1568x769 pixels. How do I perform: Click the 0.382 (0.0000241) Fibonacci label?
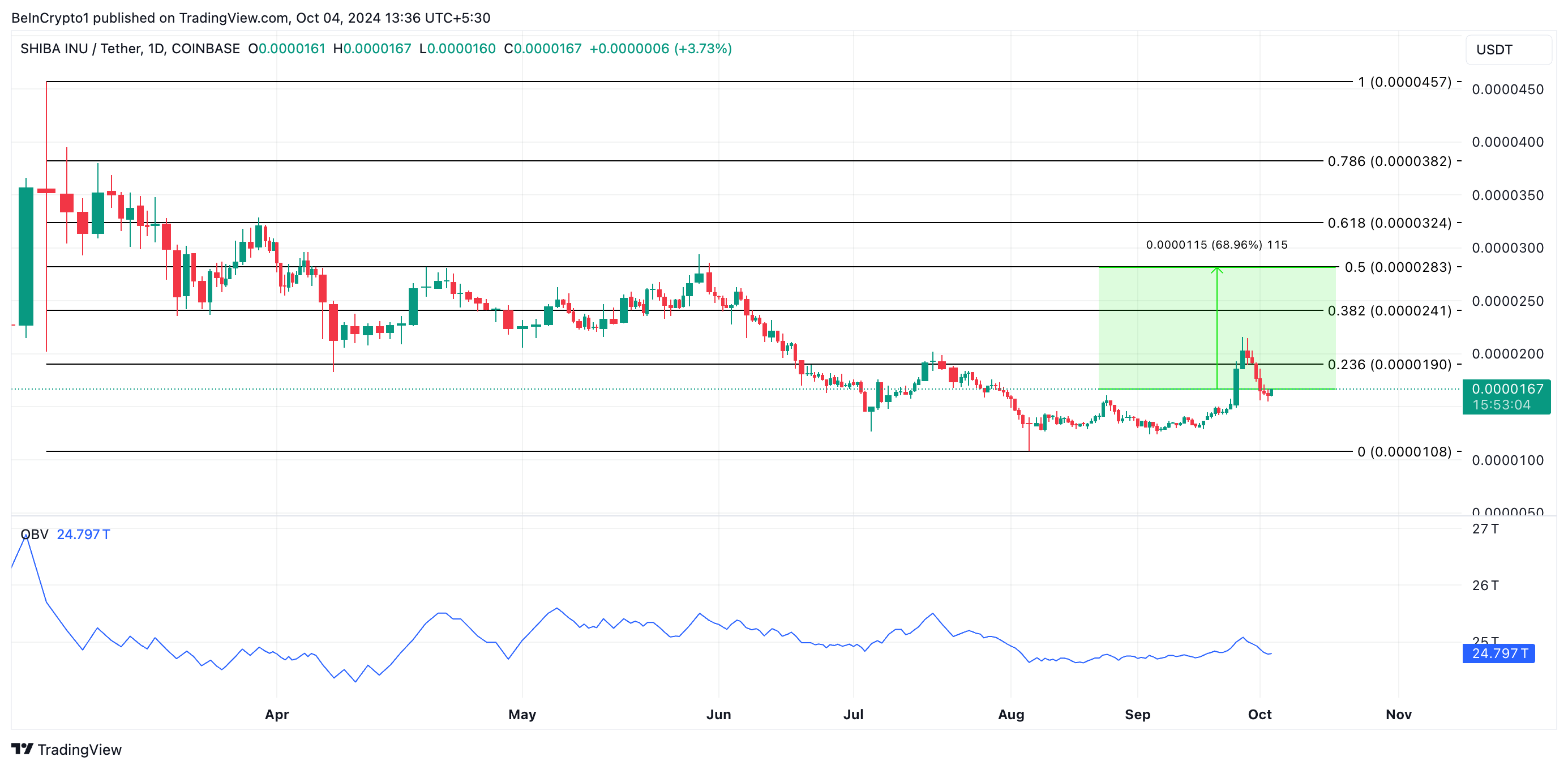click(1390, 311)
